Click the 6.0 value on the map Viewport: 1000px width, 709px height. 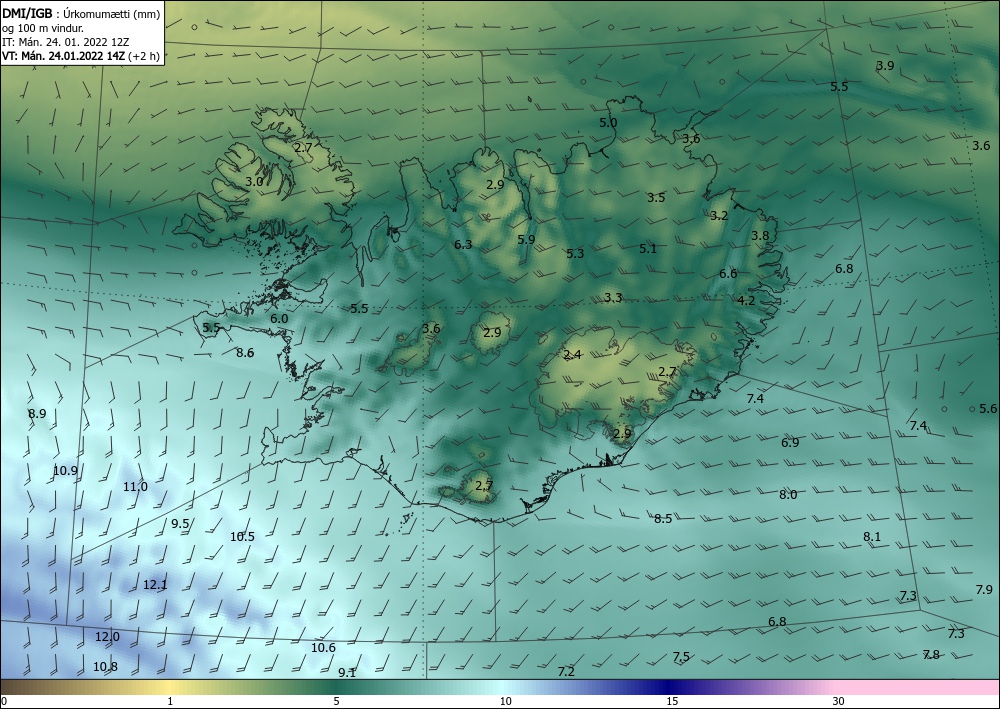click(x=279, y=318)
